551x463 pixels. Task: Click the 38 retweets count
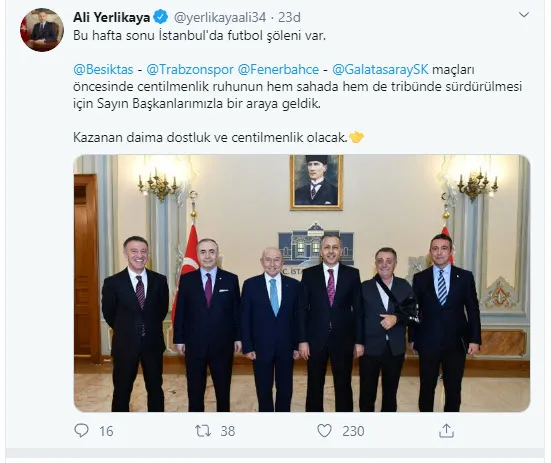pos(228,431)
